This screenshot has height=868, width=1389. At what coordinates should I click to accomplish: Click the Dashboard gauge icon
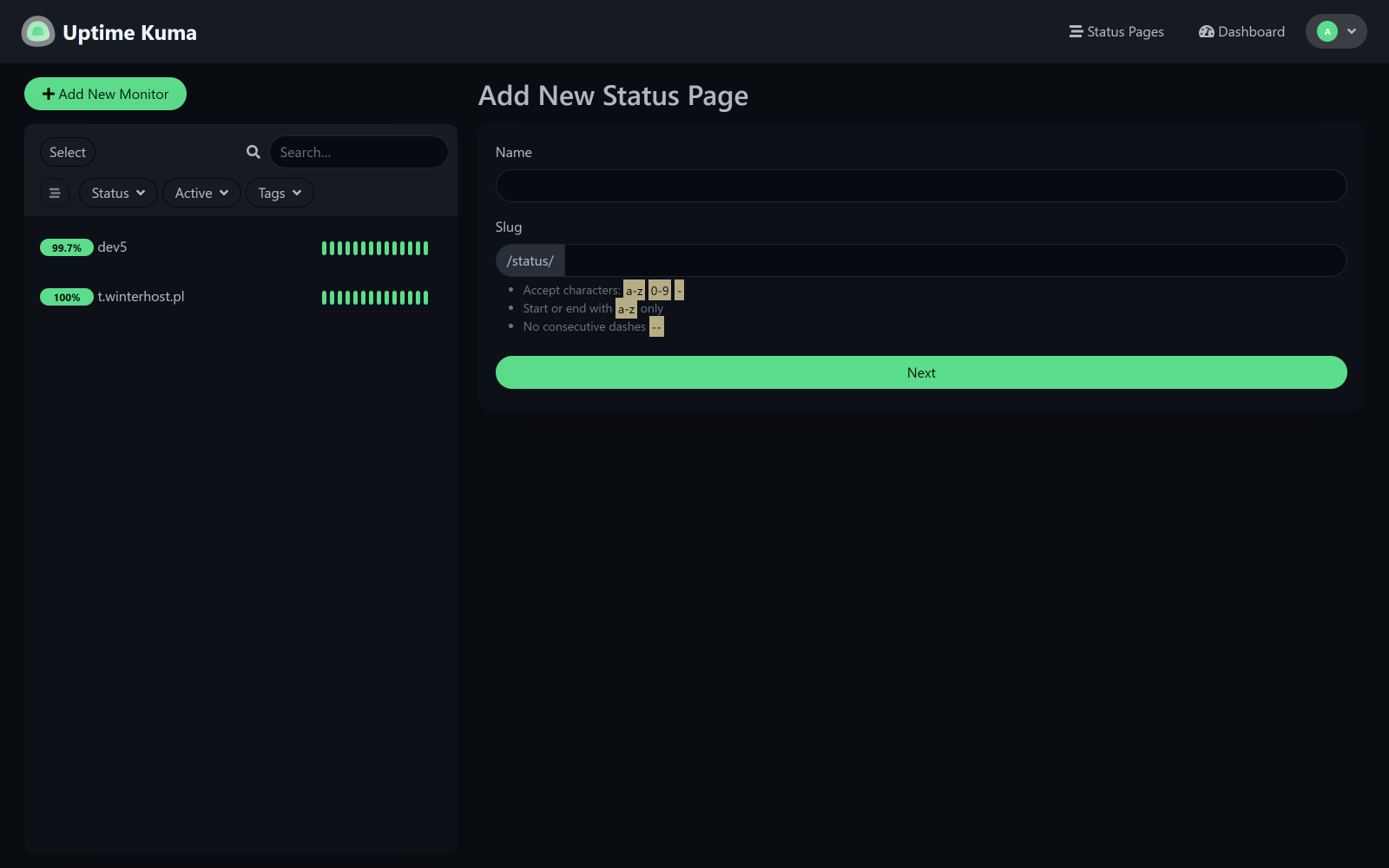[x=1207, y=31]
